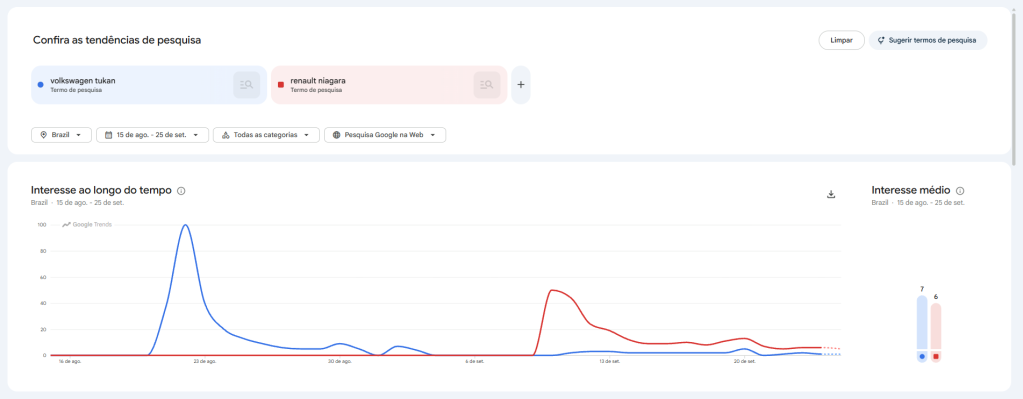This screenshot has height=399, width=1023.
Task: Open Todas as categorias dropdown
Action: point(266,135)
